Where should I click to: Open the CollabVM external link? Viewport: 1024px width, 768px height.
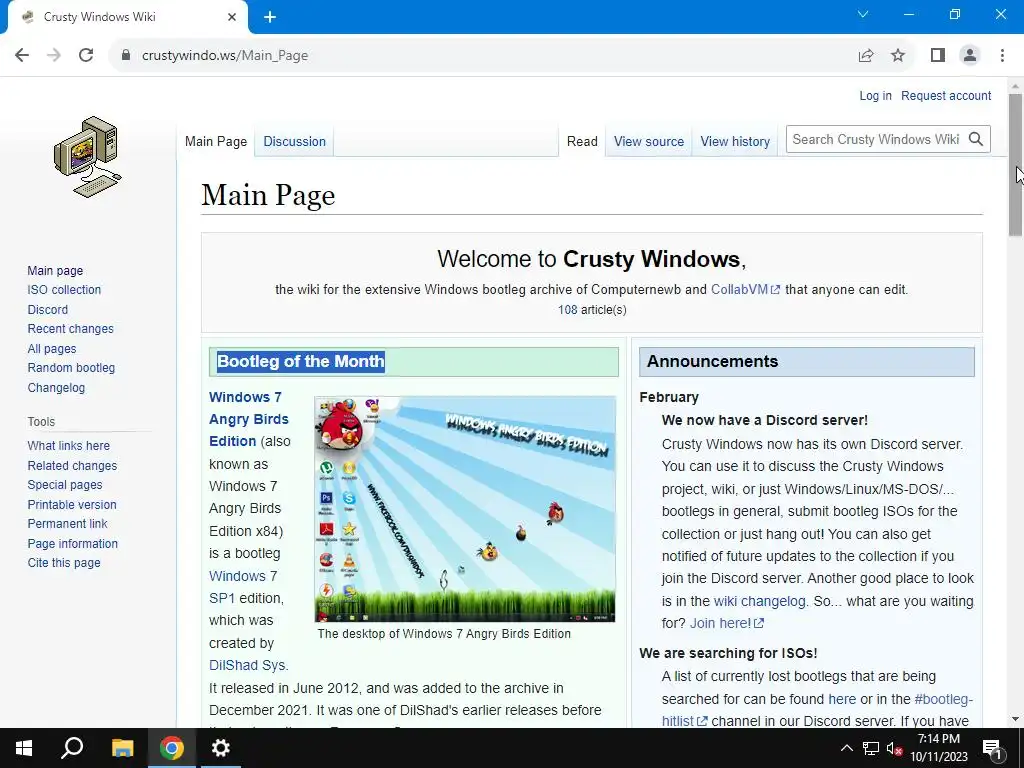[745, 290]
